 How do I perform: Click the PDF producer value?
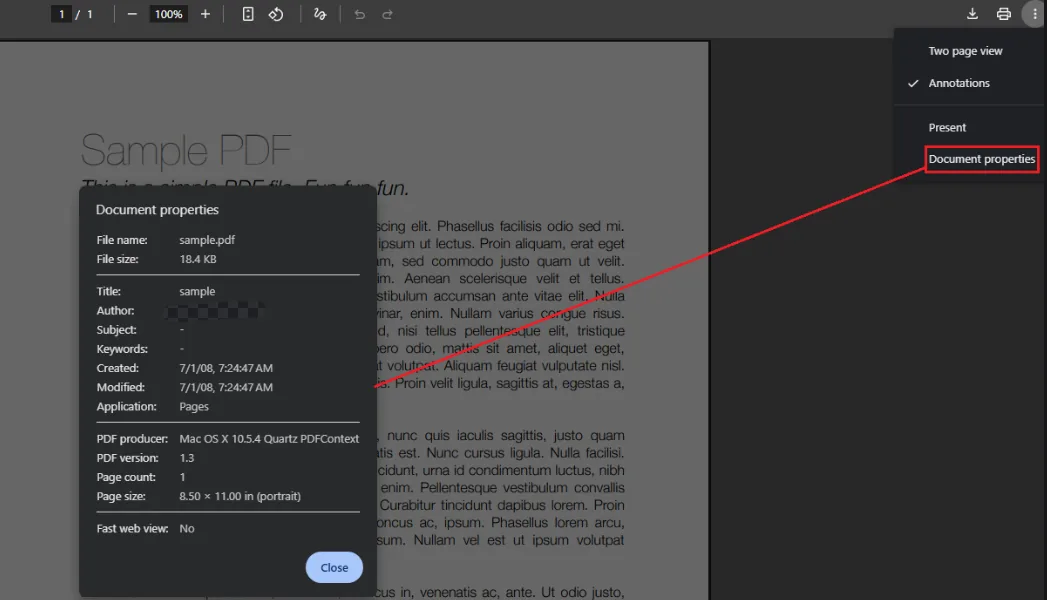tap(269, 438)
